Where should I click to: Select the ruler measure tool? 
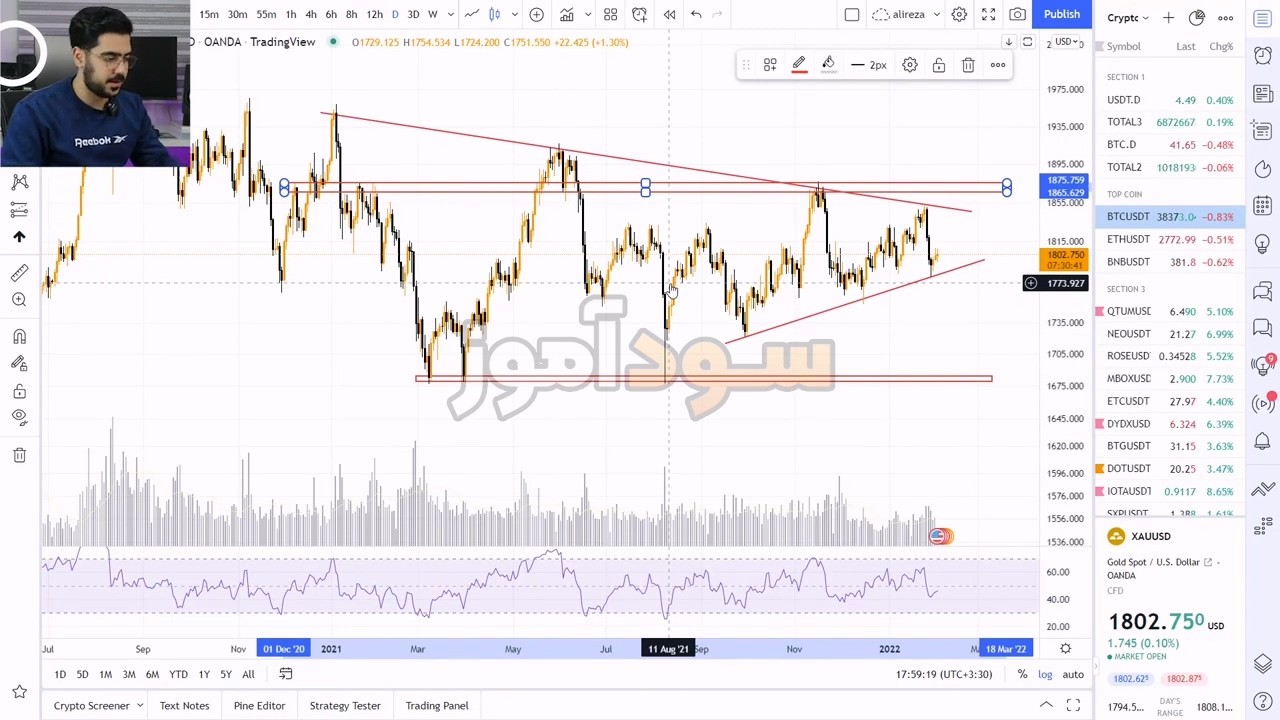click(x=19, y=273)
